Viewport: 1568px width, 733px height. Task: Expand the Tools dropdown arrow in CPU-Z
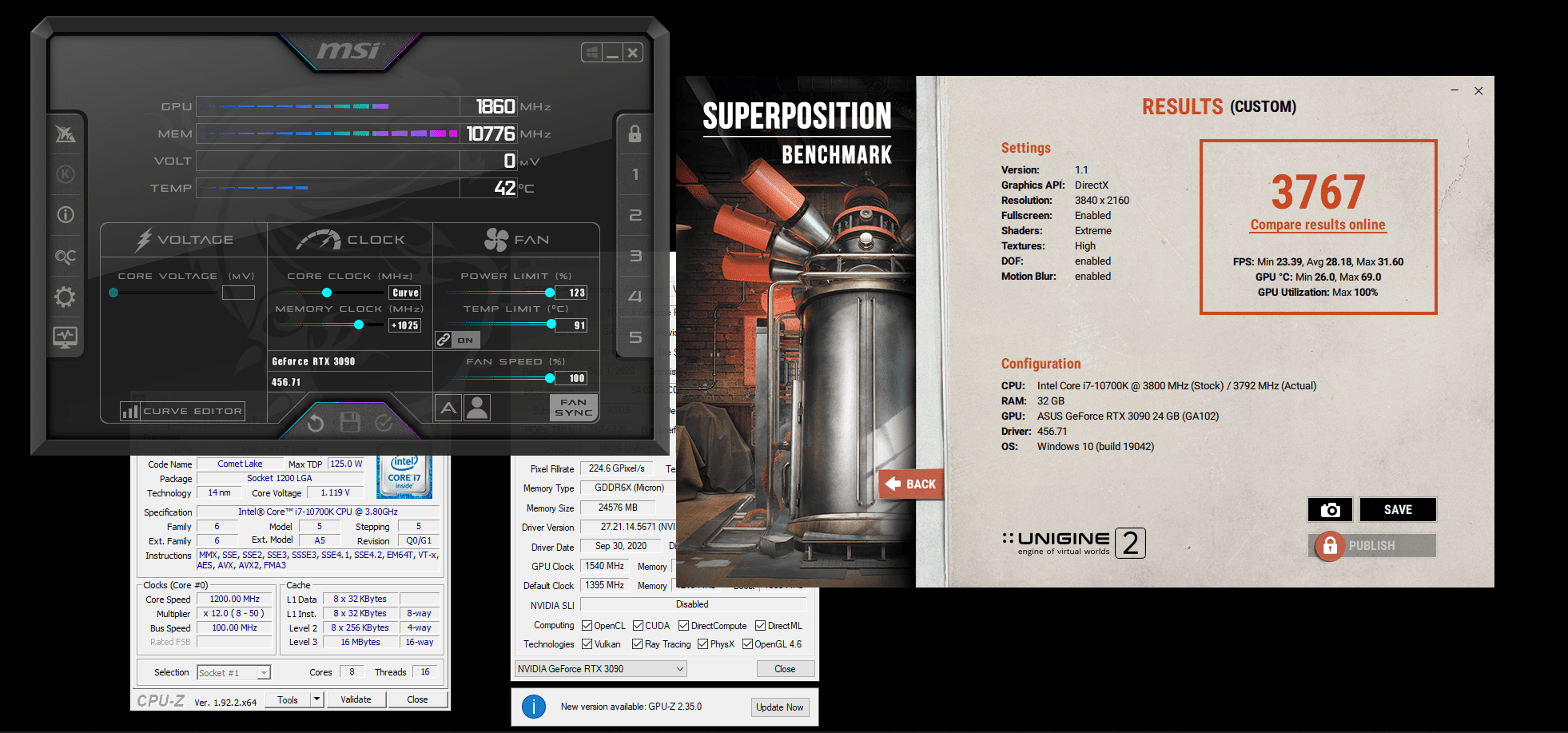(317, 699)
